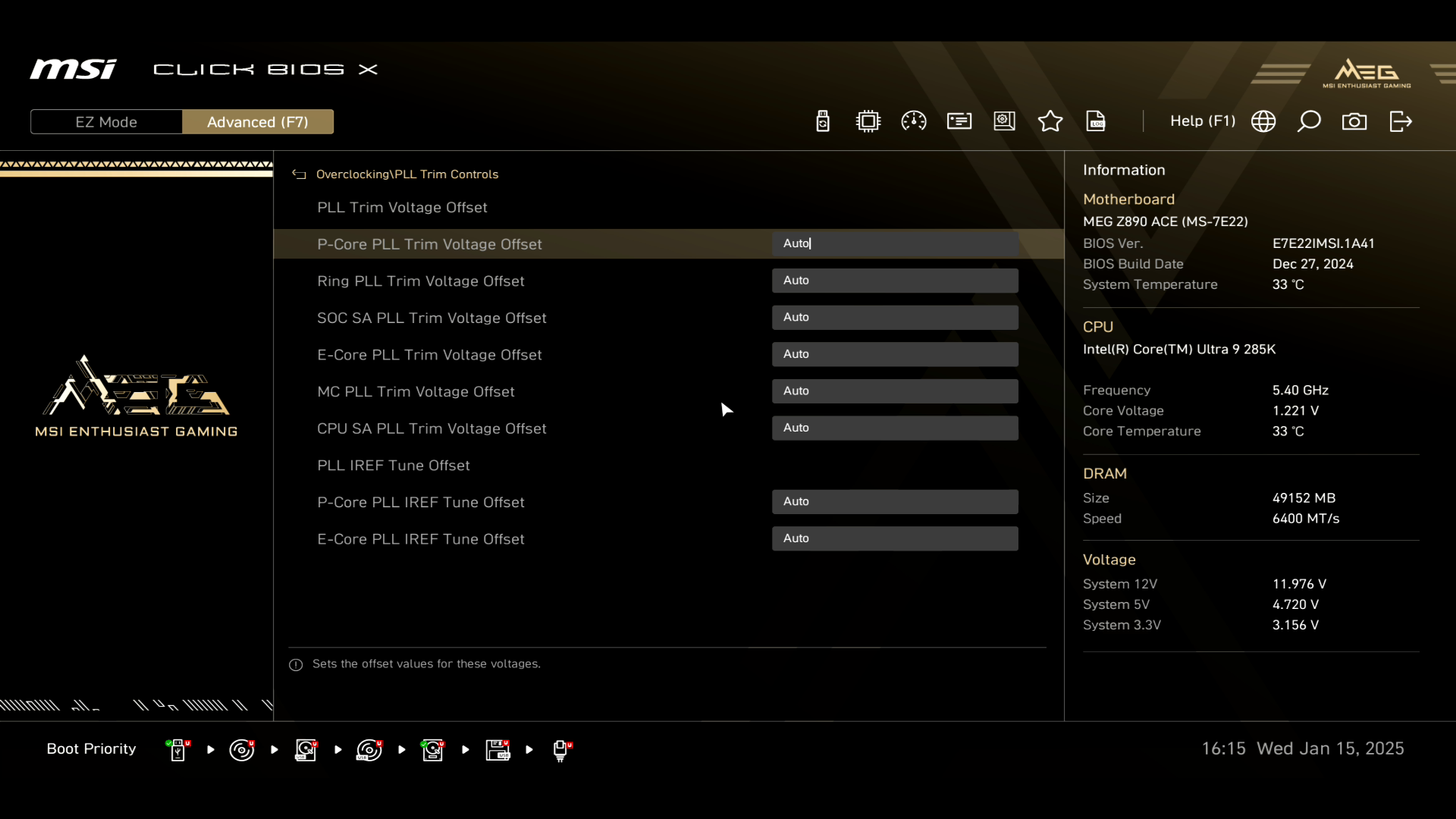The width and height of the screenshot is (1456, 819).
Task: Select the USB floppy boot priority icon
Action: coord(497,750)
